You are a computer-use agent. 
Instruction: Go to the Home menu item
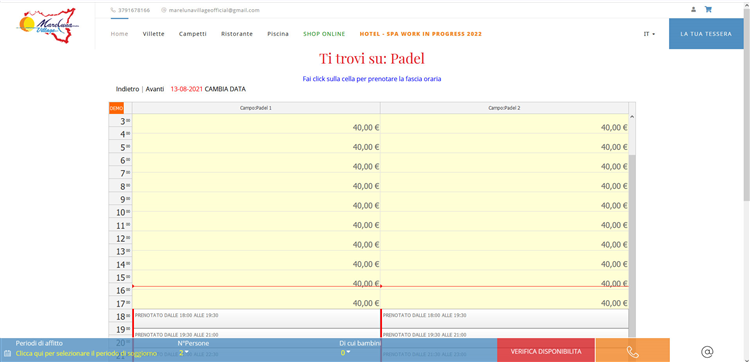120,34
